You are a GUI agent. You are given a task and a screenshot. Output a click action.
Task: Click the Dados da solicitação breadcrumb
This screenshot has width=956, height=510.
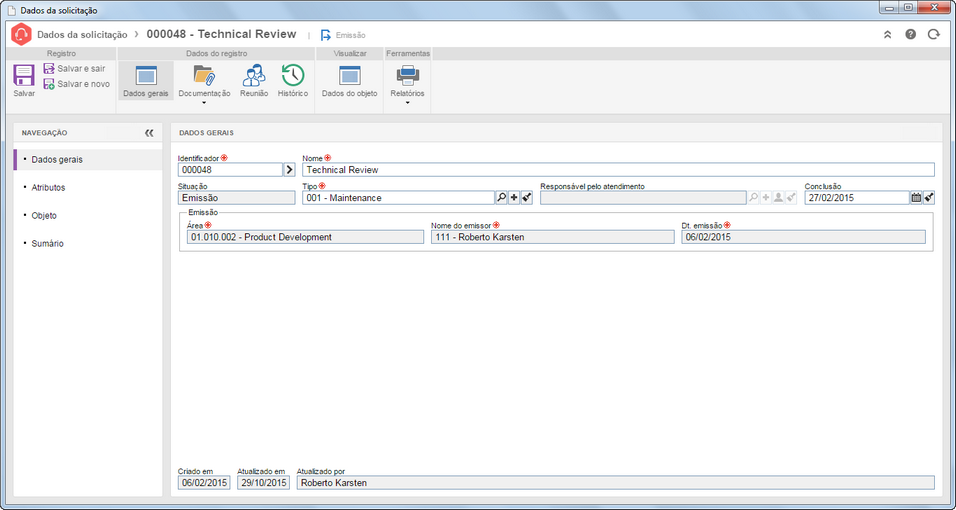(82, 35)
